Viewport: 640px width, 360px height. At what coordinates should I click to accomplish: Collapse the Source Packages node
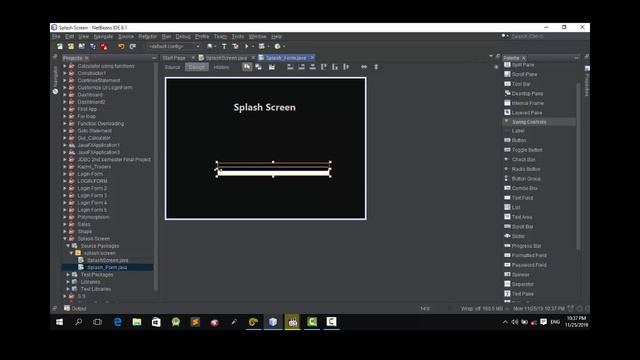(x=68, y=246)
